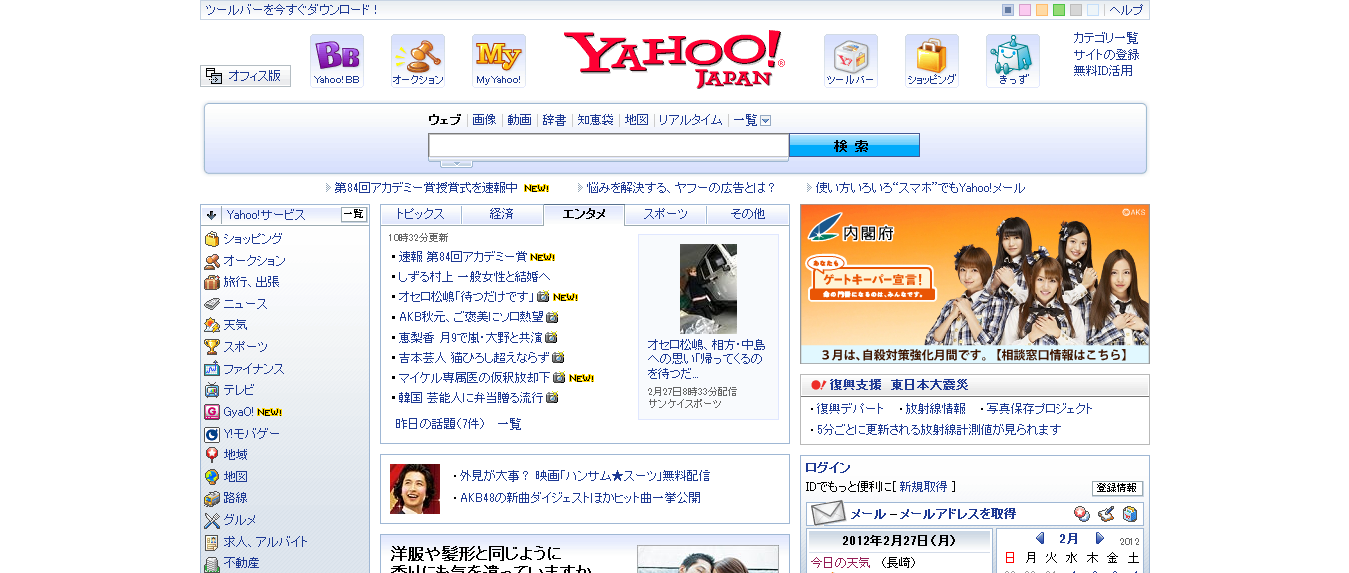Image resolution: width=1349 pixels, height=573 pixels.
Task: Switch to the 経済 tab
Action: point(502,214)
